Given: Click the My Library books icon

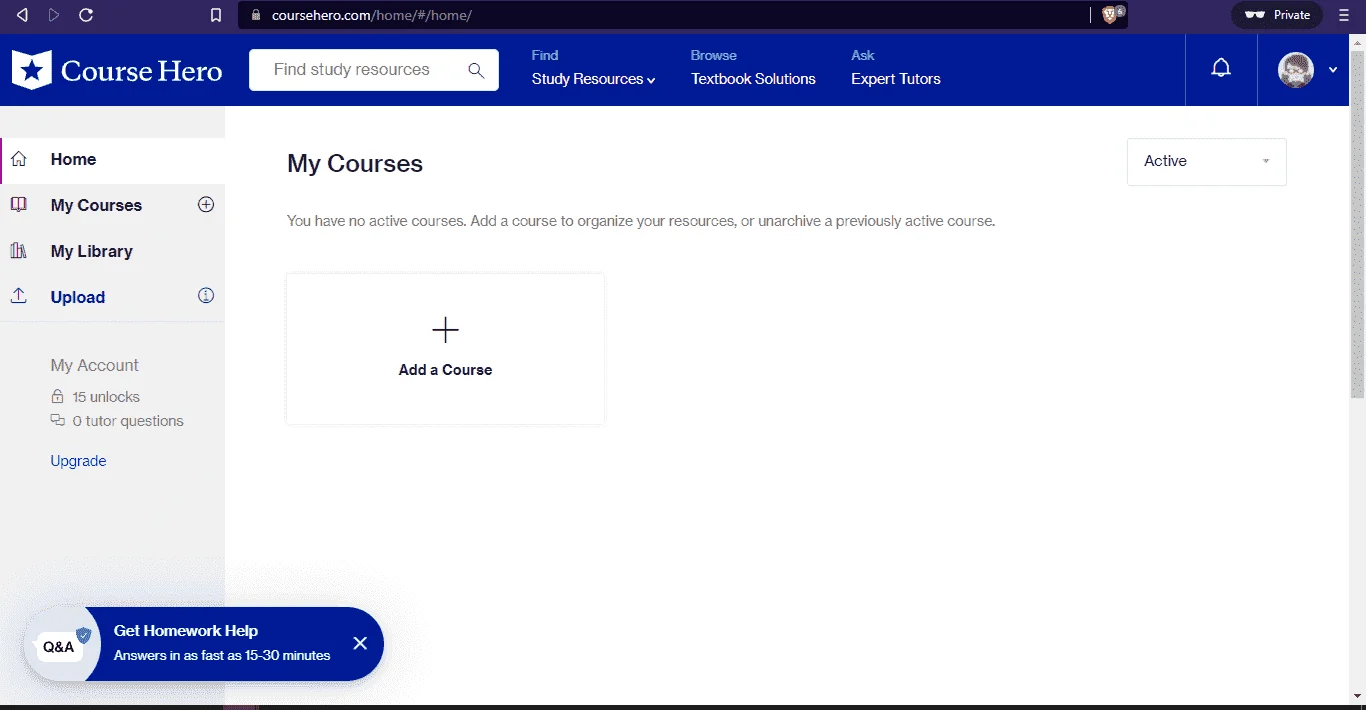Looking at the screenshot, I should tap(18, 250).
